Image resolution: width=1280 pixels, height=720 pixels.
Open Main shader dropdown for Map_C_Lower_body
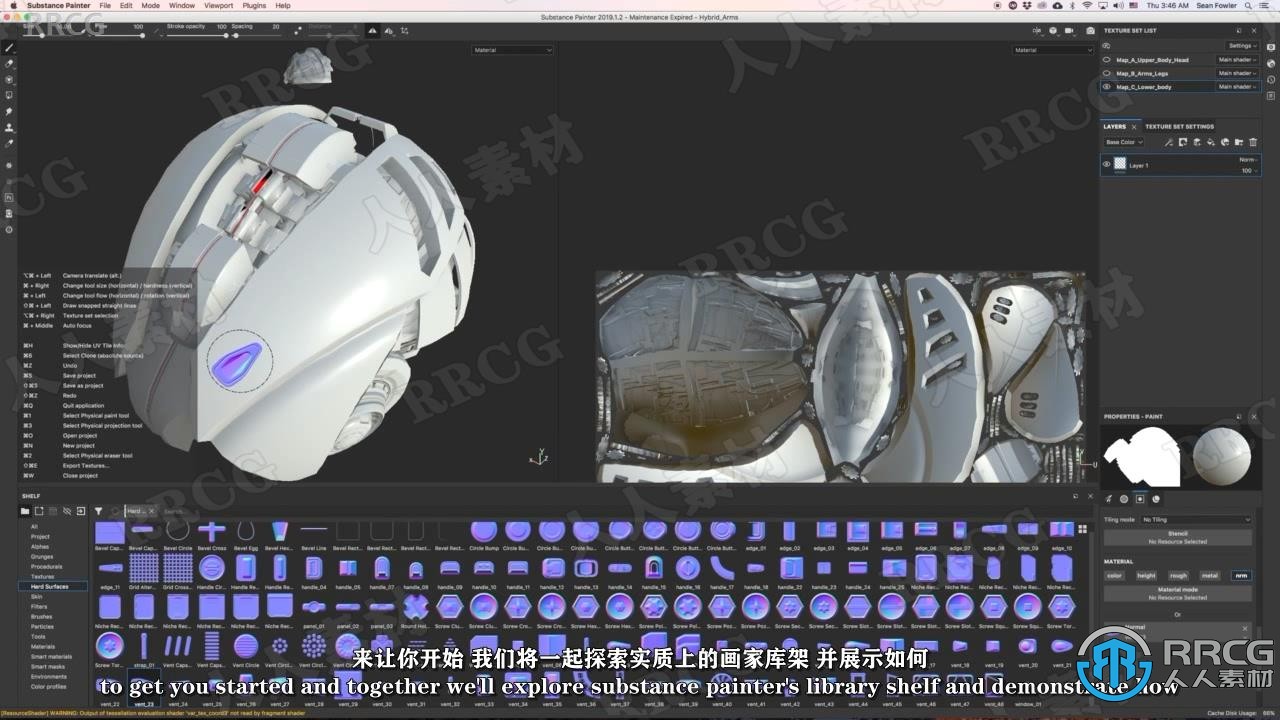tap(1237, 87)
